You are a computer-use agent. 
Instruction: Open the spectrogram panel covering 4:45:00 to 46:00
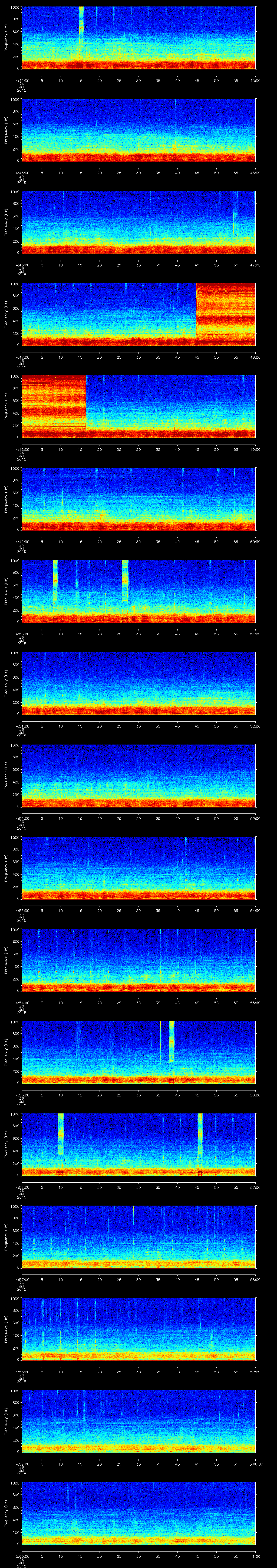click(x=138, y=130)
